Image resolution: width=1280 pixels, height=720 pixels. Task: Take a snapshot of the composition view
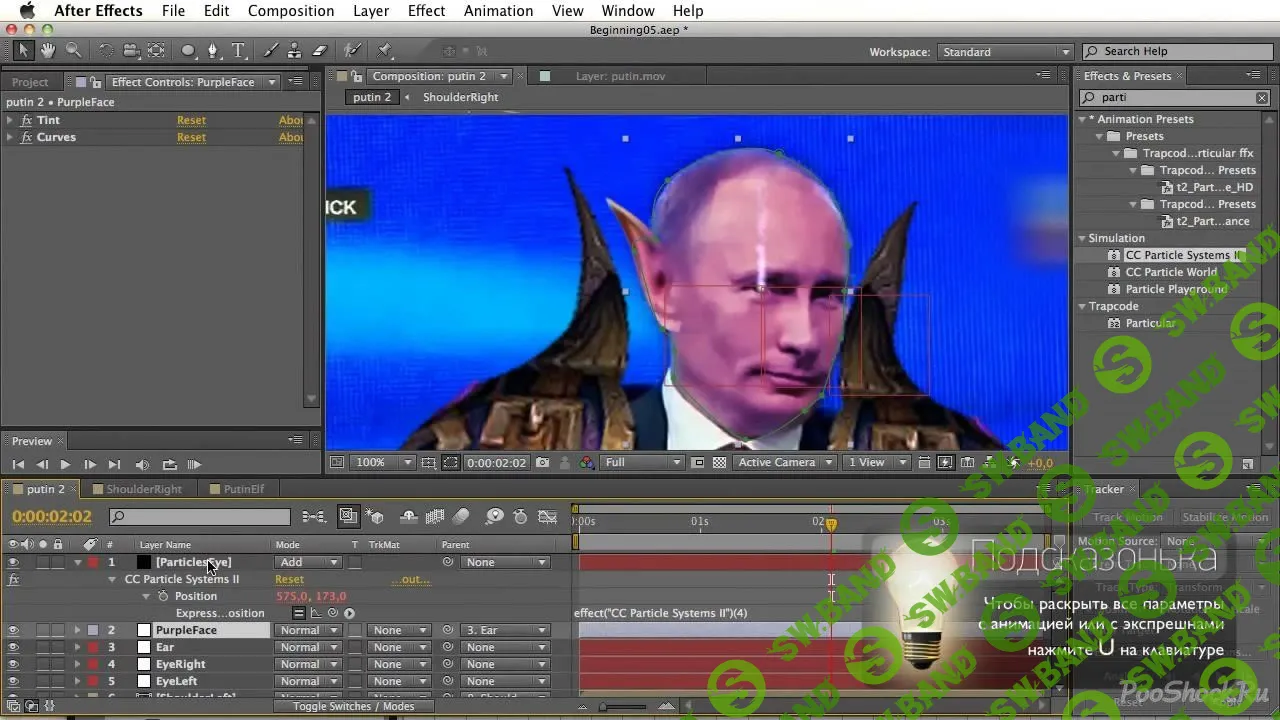tap(543, 462)
